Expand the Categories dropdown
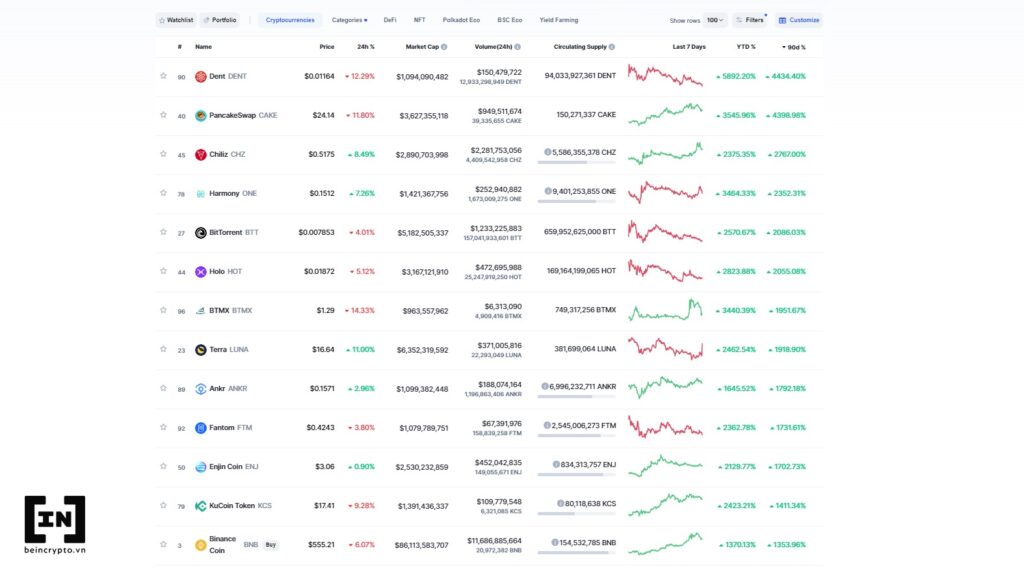1024x568 pixels. (x=349, y=20)
